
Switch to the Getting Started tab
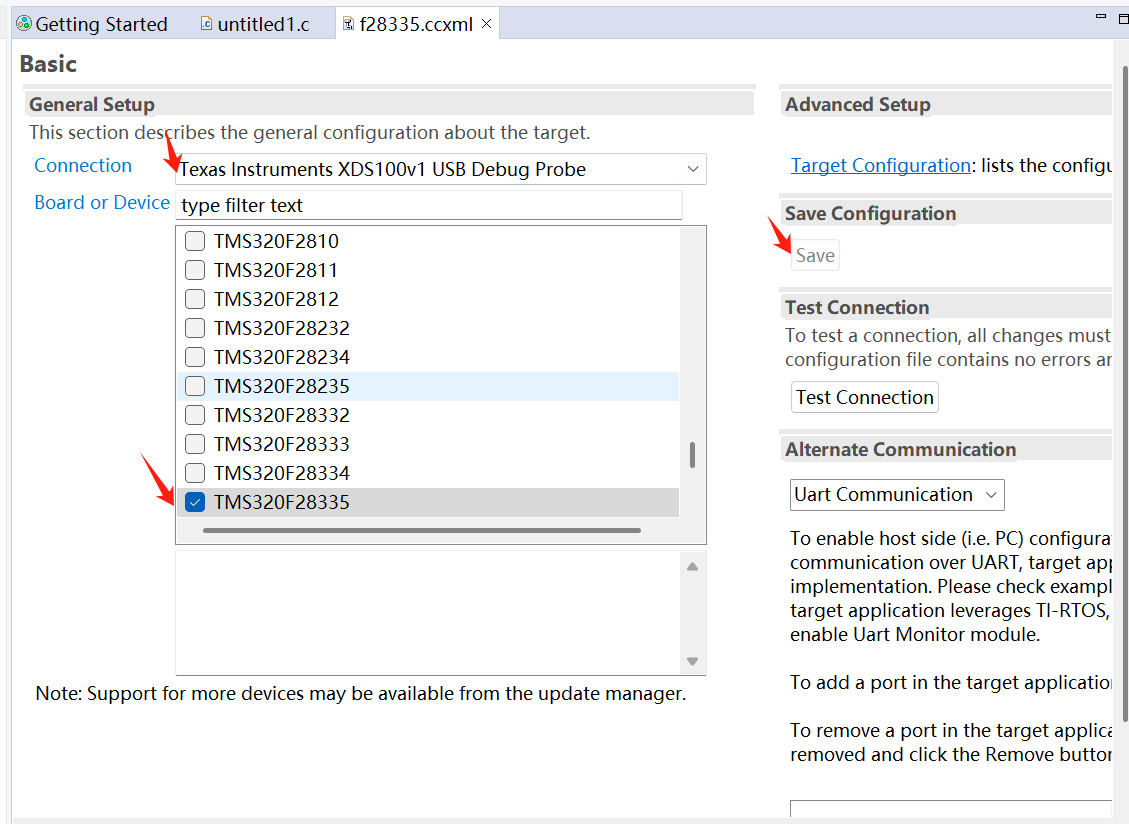pos(91,24)
